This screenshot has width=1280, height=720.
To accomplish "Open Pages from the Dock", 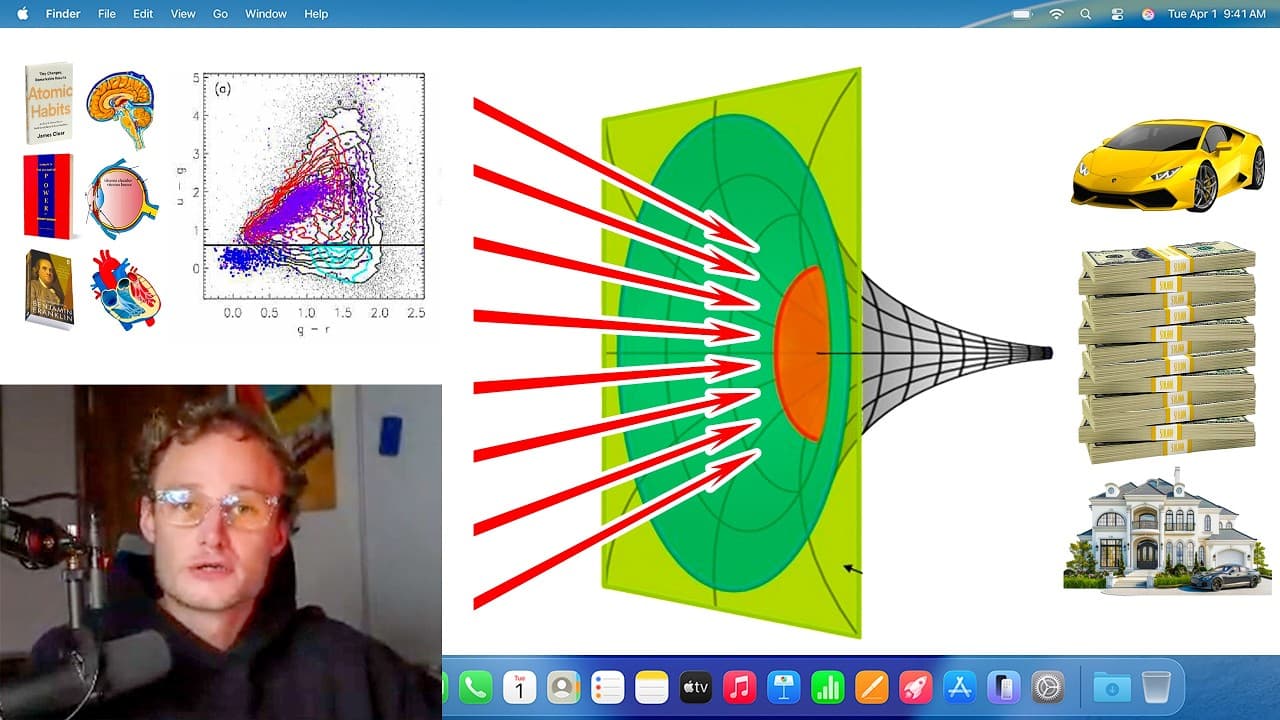I will coord(872,687).
